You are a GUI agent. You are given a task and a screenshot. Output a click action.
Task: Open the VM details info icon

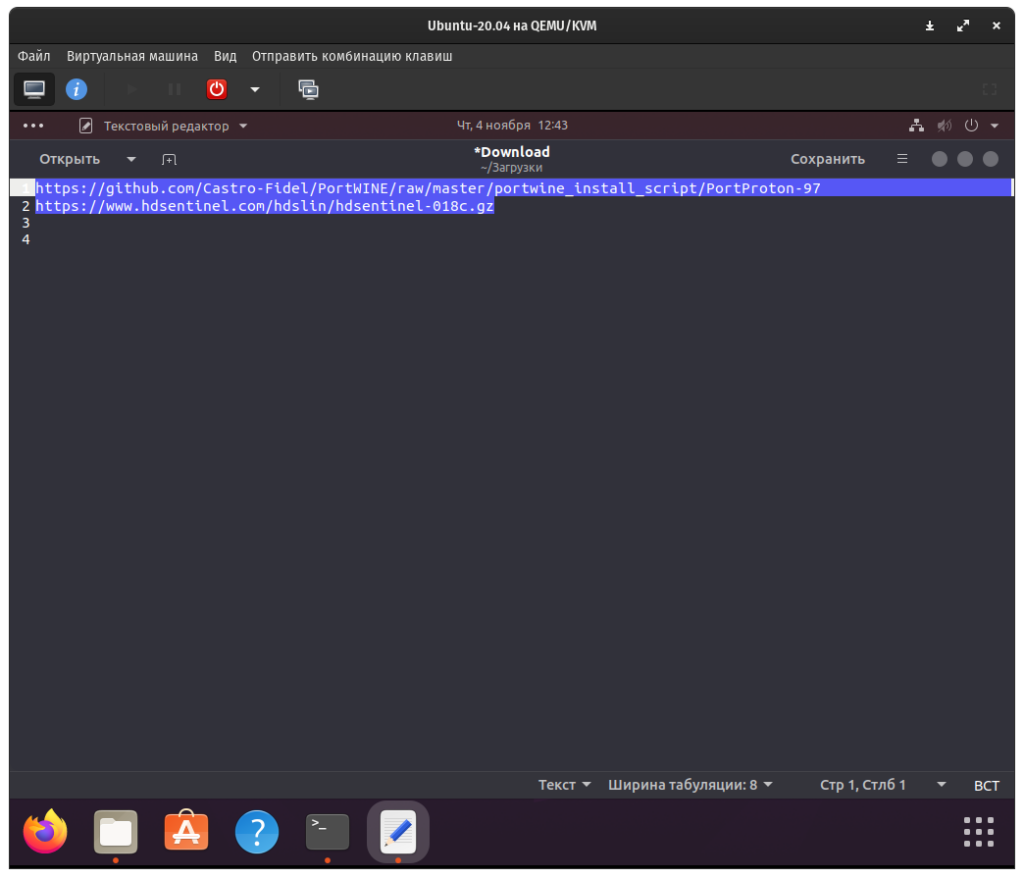[76, 89]
